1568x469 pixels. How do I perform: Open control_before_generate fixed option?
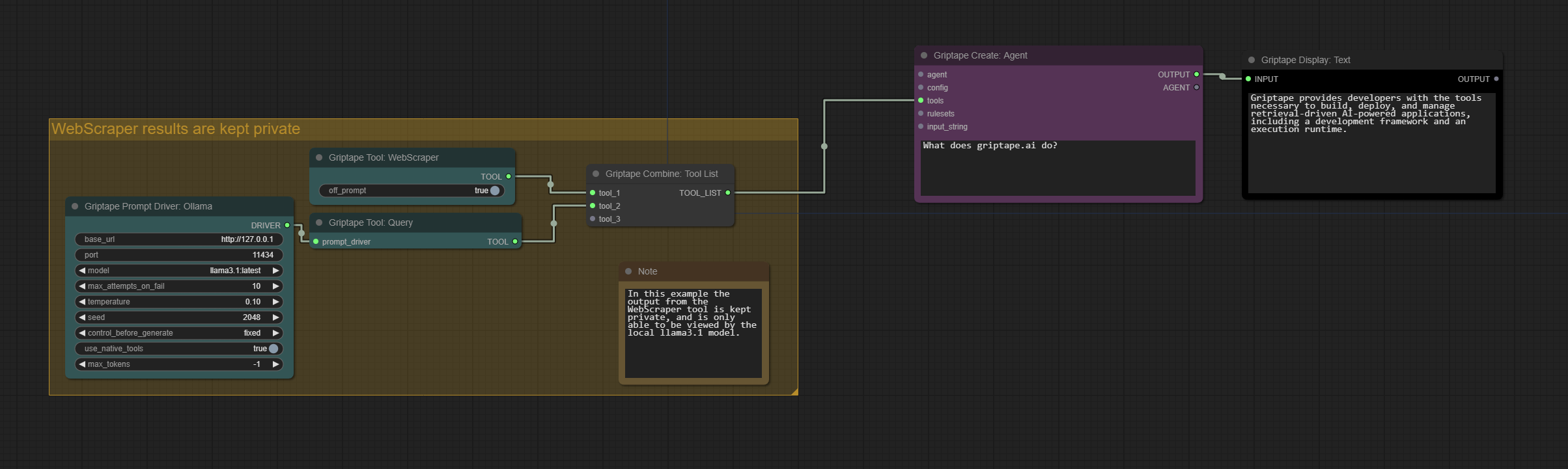coord(179,333)
